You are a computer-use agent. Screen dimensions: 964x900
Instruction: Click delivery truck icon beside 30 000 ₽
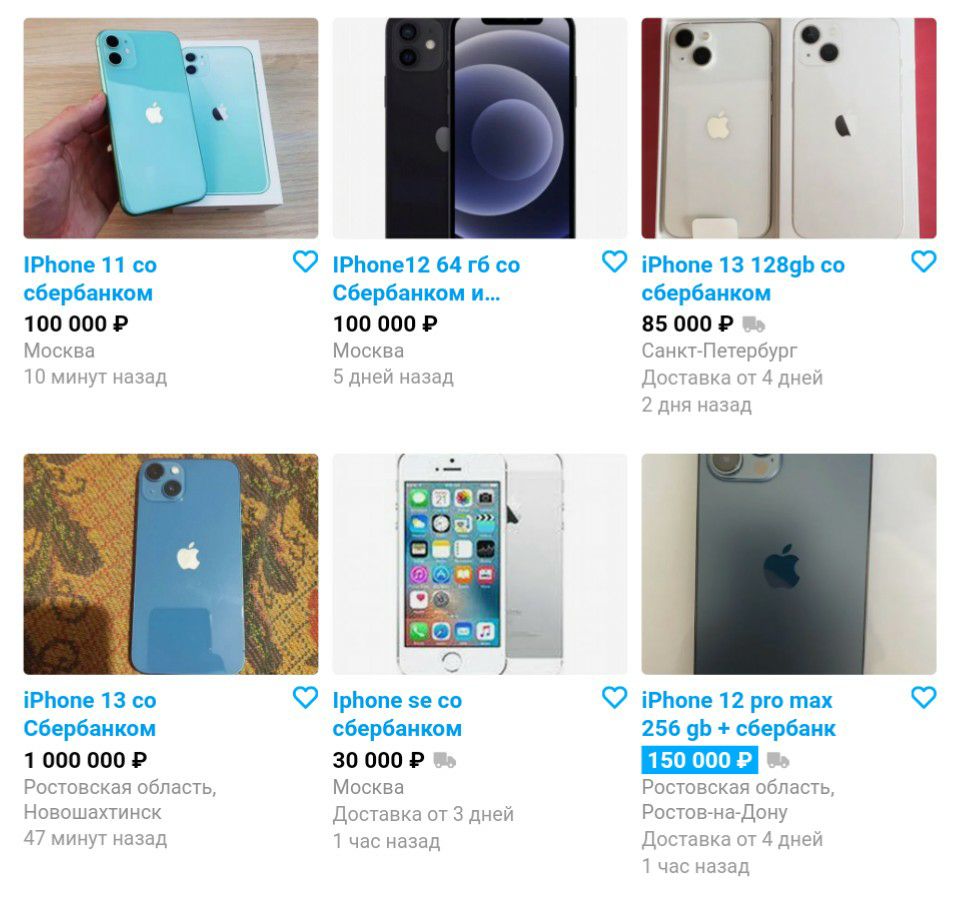(x=444, y=760)
